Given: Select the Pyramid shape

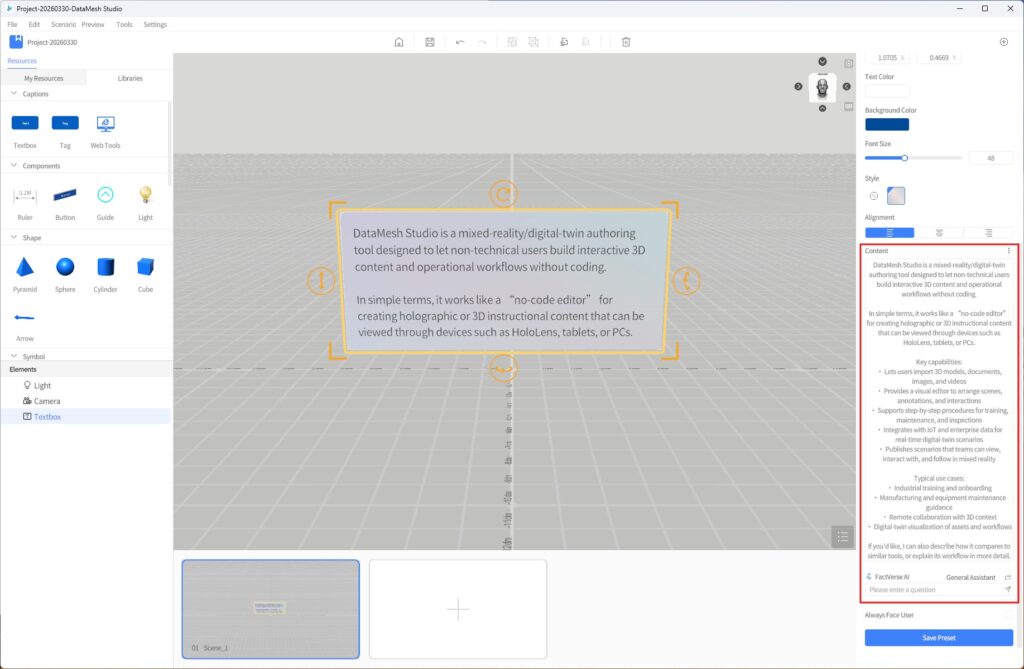Looking at the screenshot, I should 25,267.
